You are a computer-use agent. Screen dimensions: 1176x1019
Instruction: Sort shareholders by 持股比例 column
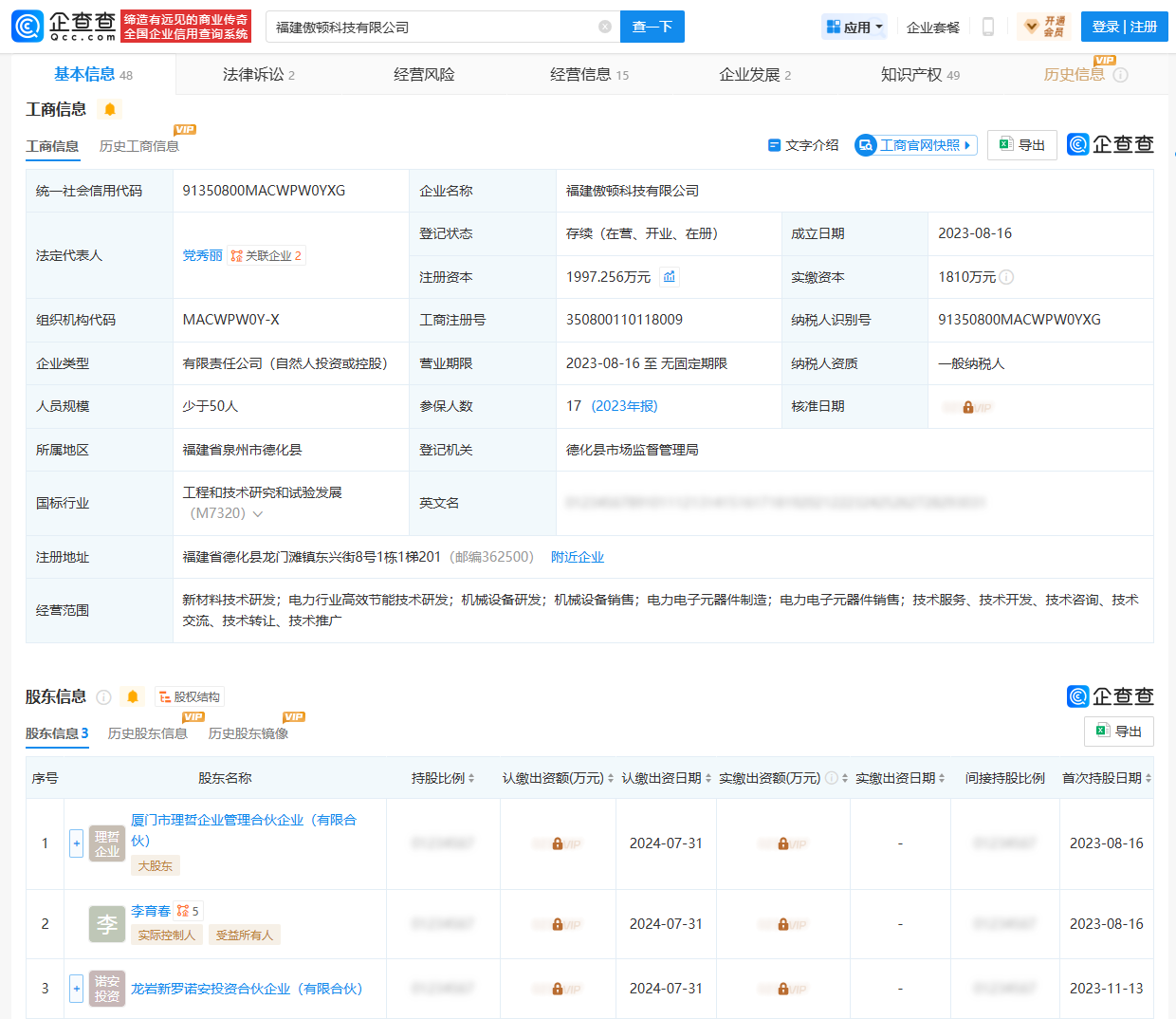pyautogui.click(x=443, y=778)
